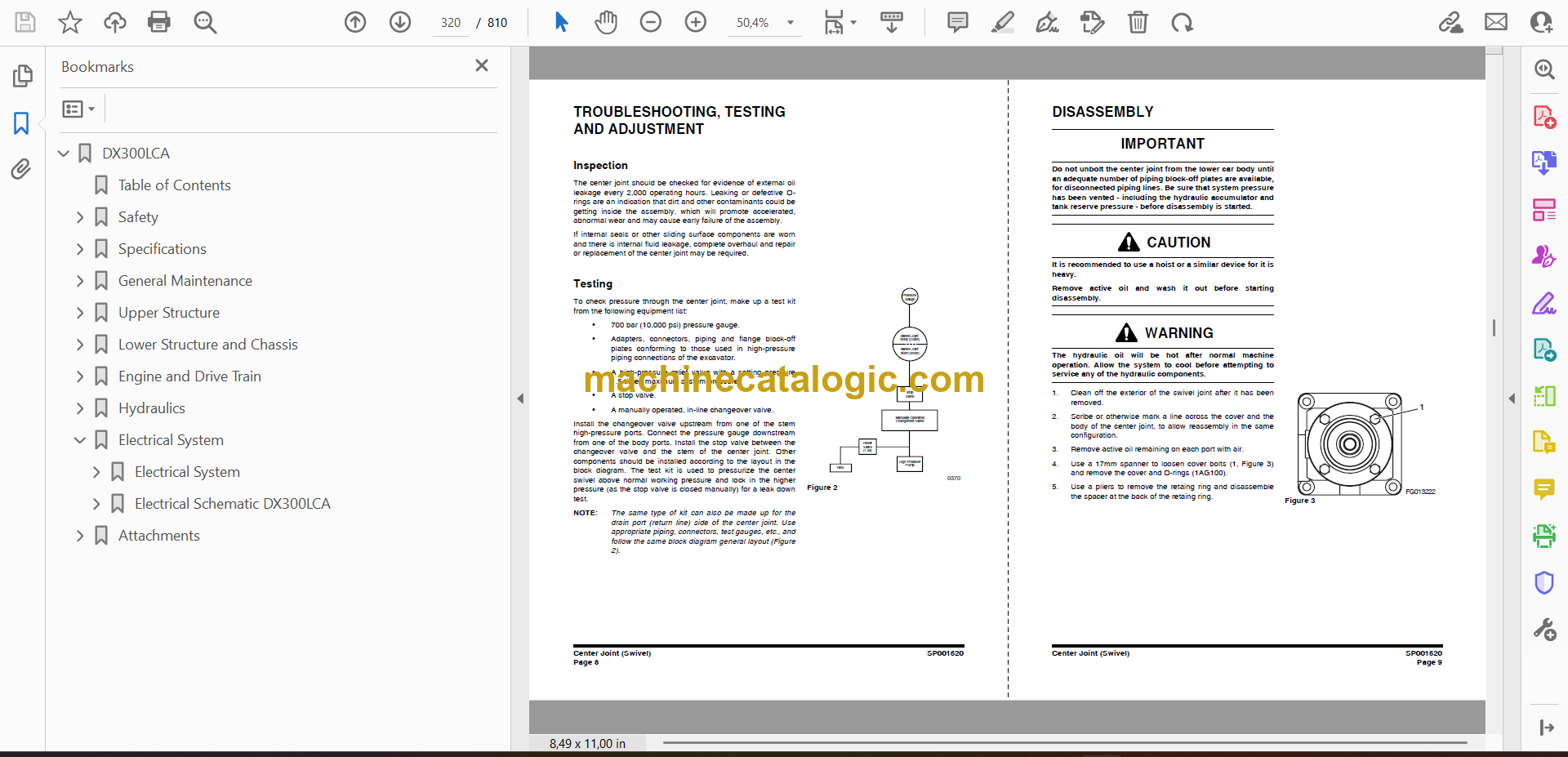1568x757 pixels.
Task: Open the Create PDF tool
Action: 1543,117
